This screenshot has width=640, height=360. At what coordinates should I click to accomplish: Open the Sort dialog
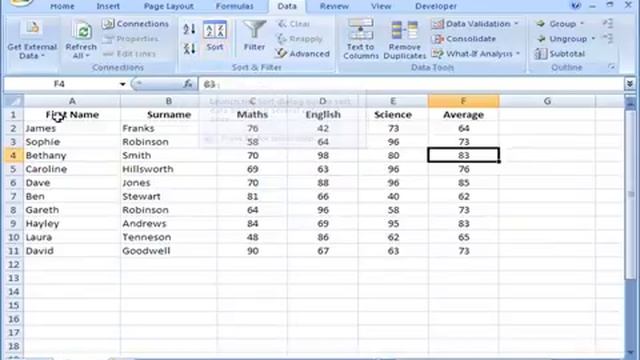click(215, 36)
